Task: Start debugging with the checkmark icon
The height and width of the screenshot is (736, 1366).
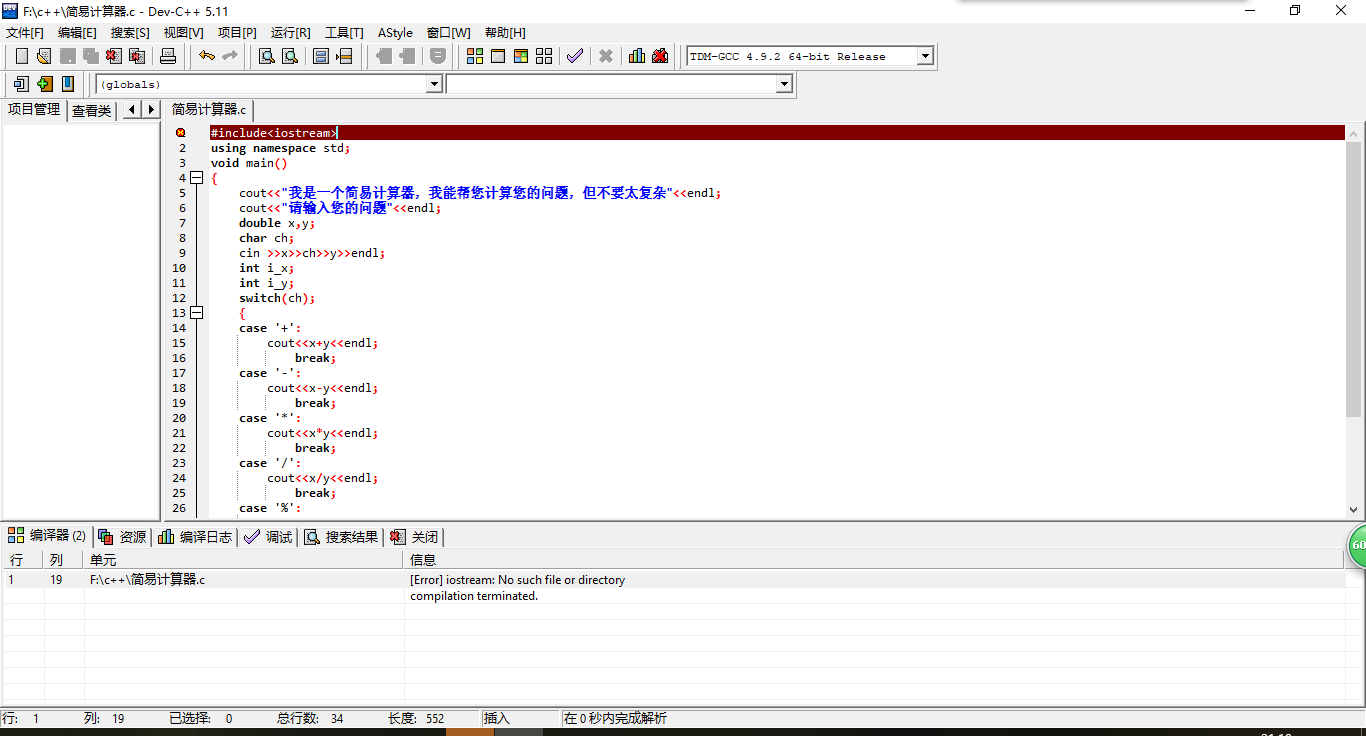Action: point(575,56)
